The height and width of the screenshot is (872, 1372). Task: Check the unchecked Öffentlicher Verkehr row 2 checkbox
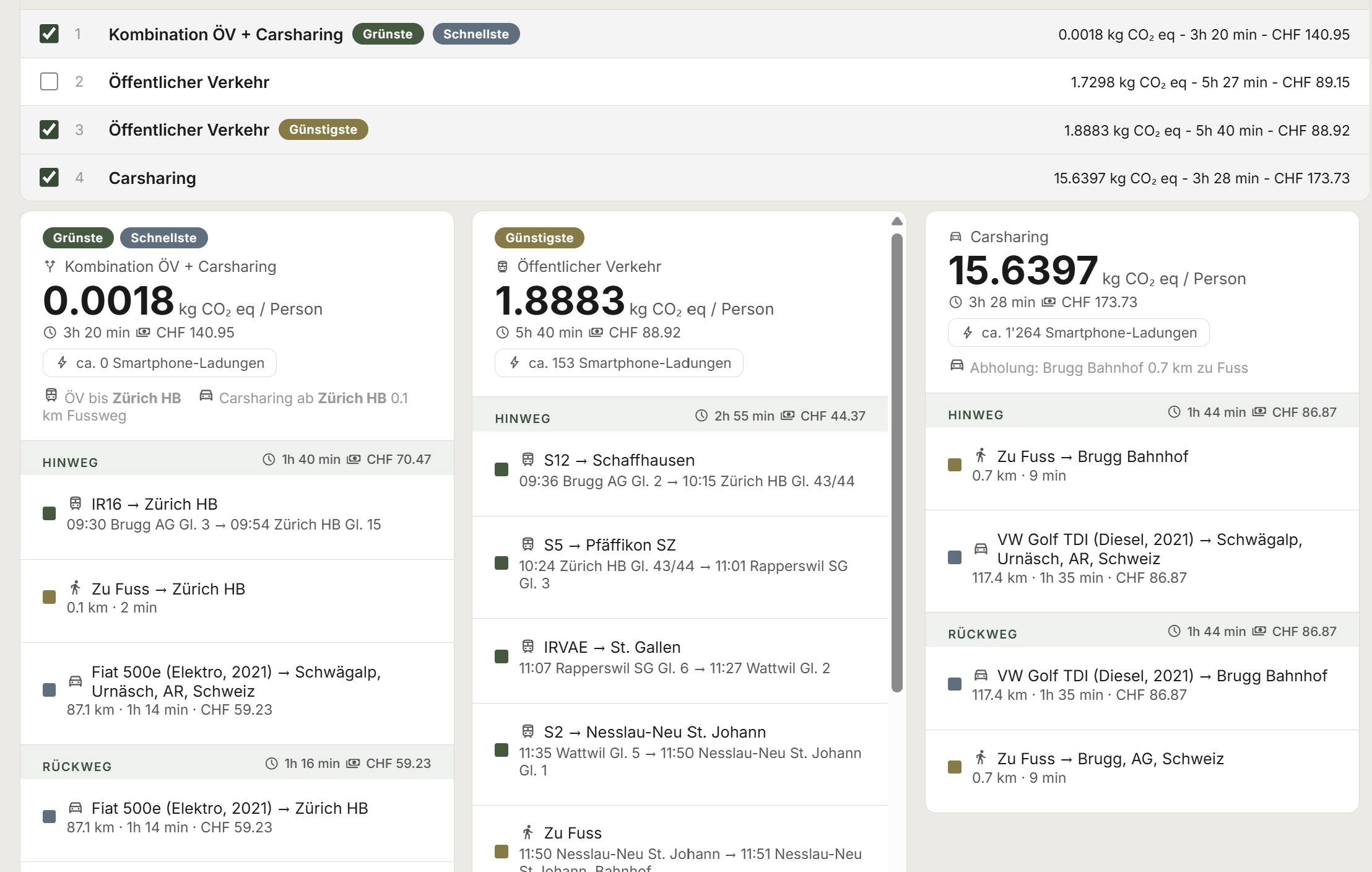pyautogui.click(x=49, y=81)
